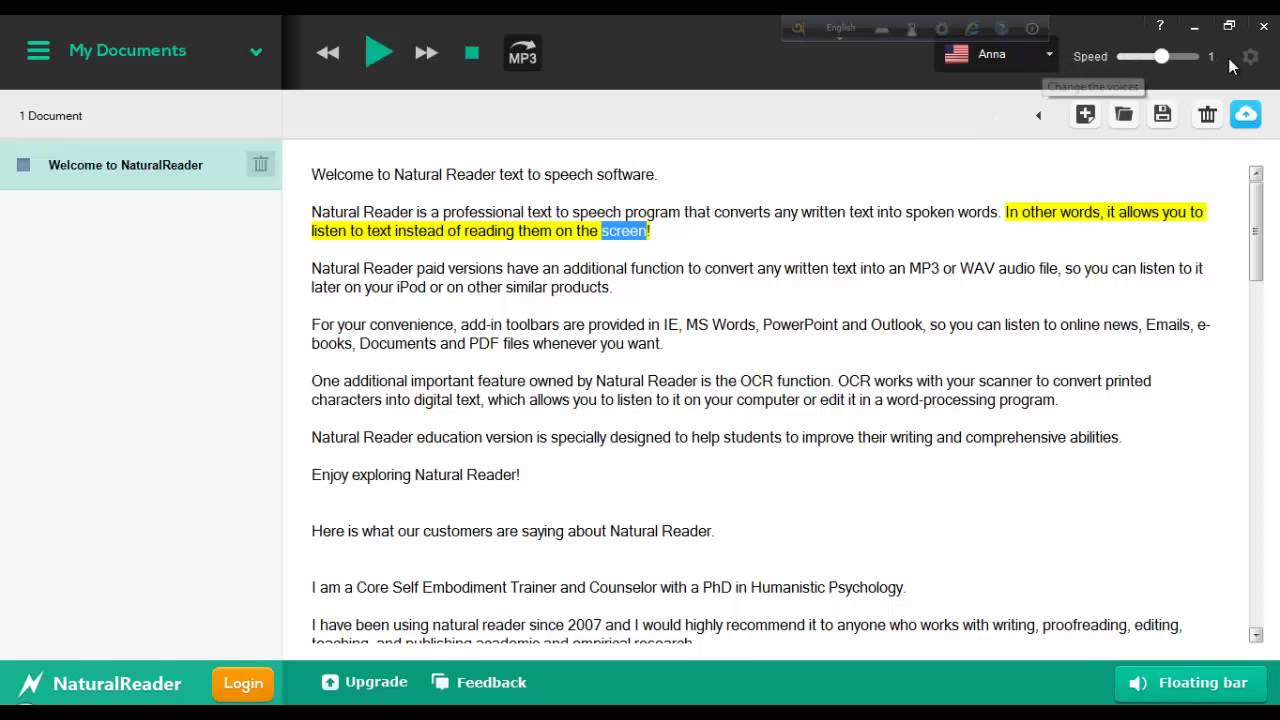Expand the My Documents dropdown chevron
Image resolution: width=1280 pixels, height=720 pixels.
click(256, 52)
